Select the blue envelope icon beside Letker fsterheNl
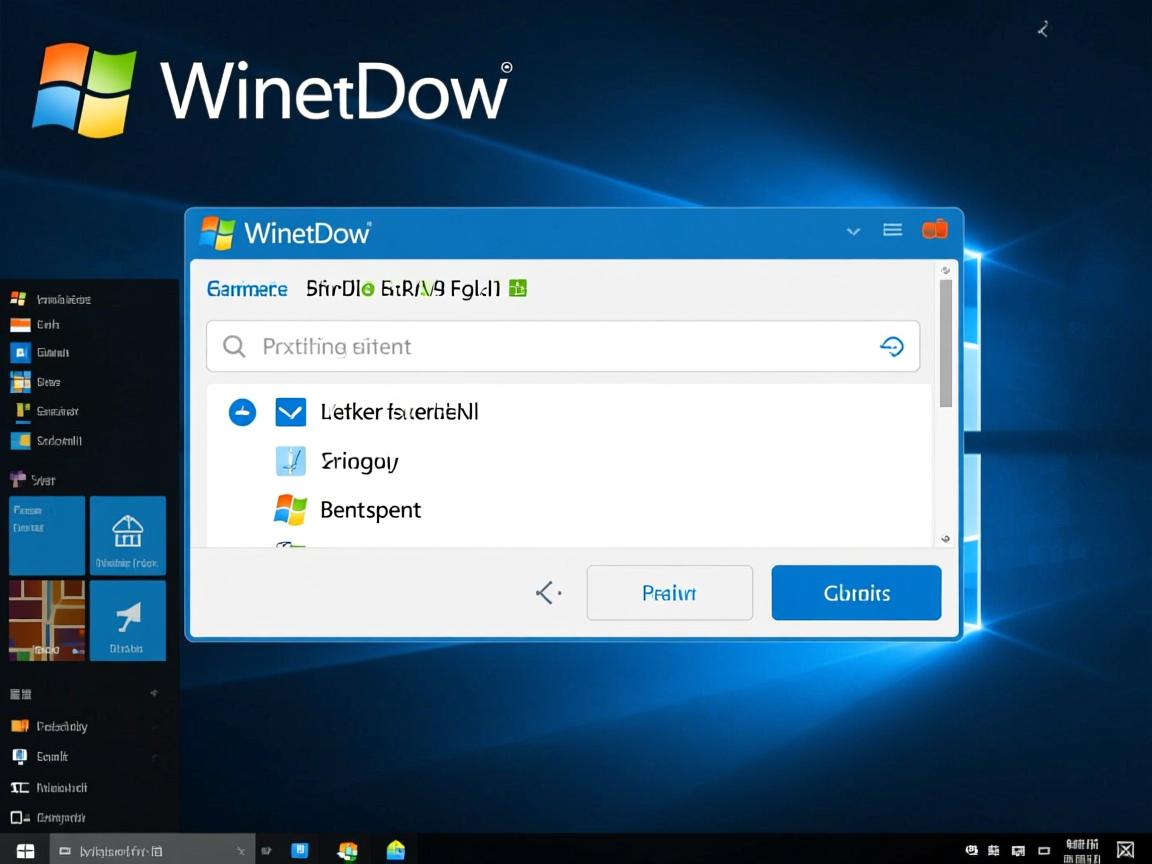 click(x=290, y=411)
